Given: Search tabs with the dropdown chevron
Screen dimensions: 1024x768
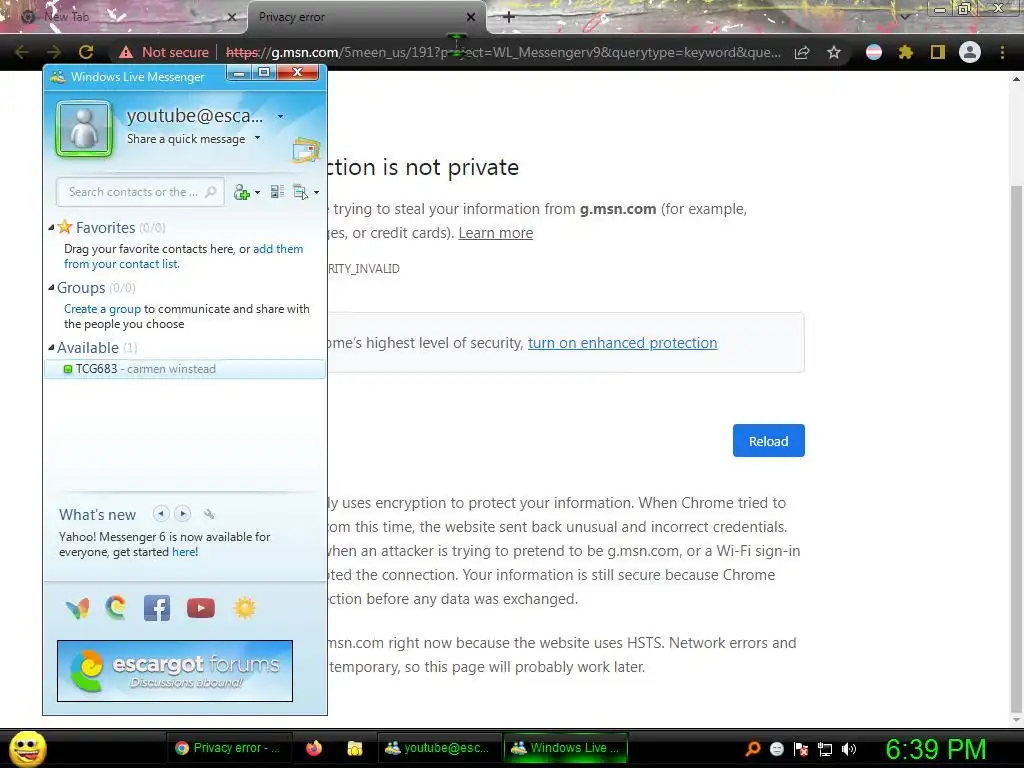Looking at the screenshot, I should point(904,17).
